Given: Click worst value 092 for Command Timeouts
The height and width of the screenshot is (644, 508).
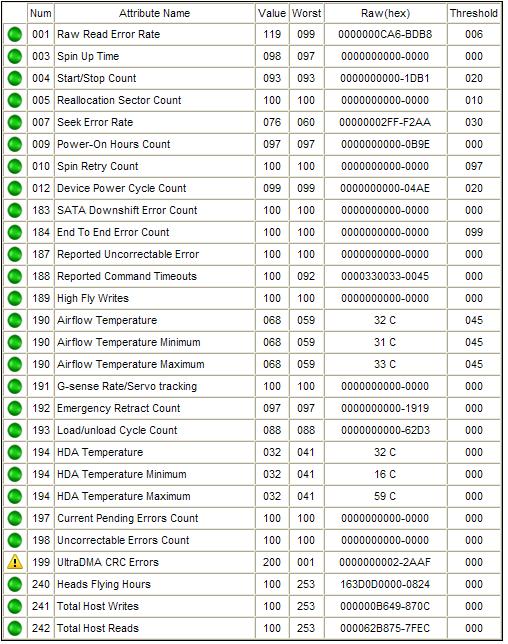Looking at the screenshot, I should 306,276.
